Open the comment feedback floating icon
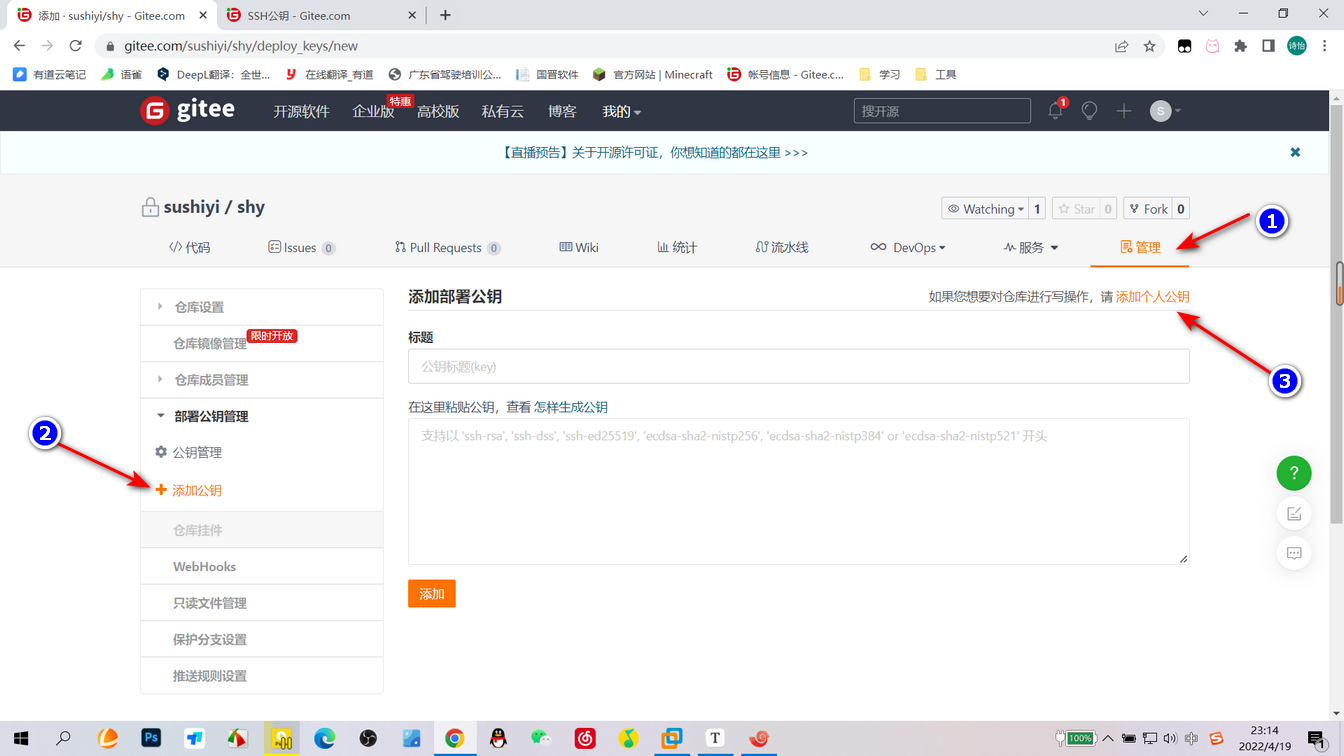This screenshot has height=756, width=1344. click(1294, 552)
